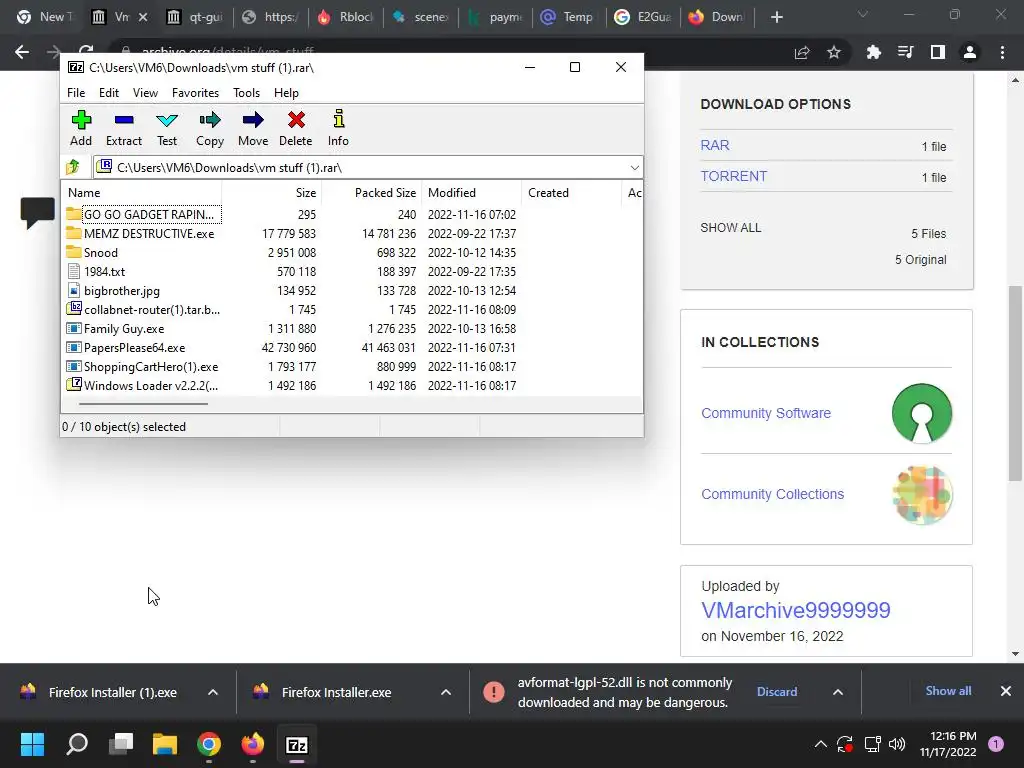
Task: Expand options for Firefox Installer (1).exe download
Action: (x=212, y=692)
